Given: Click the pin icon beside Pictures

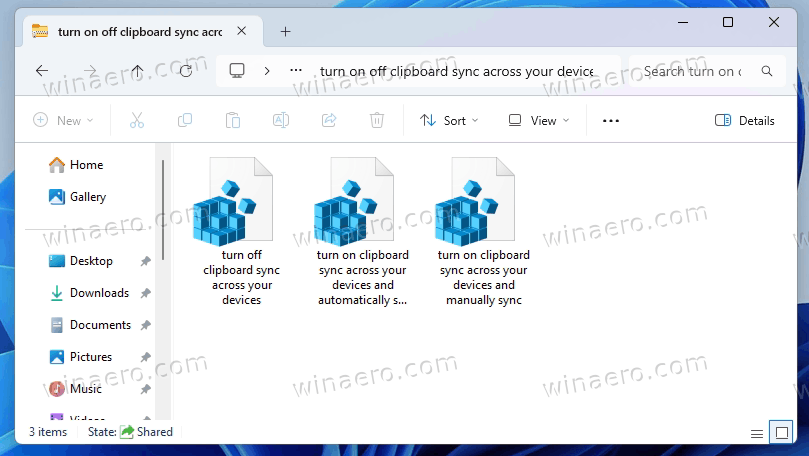Looking at the screenshot, I should pyautogui.click(x=146, y=357).
